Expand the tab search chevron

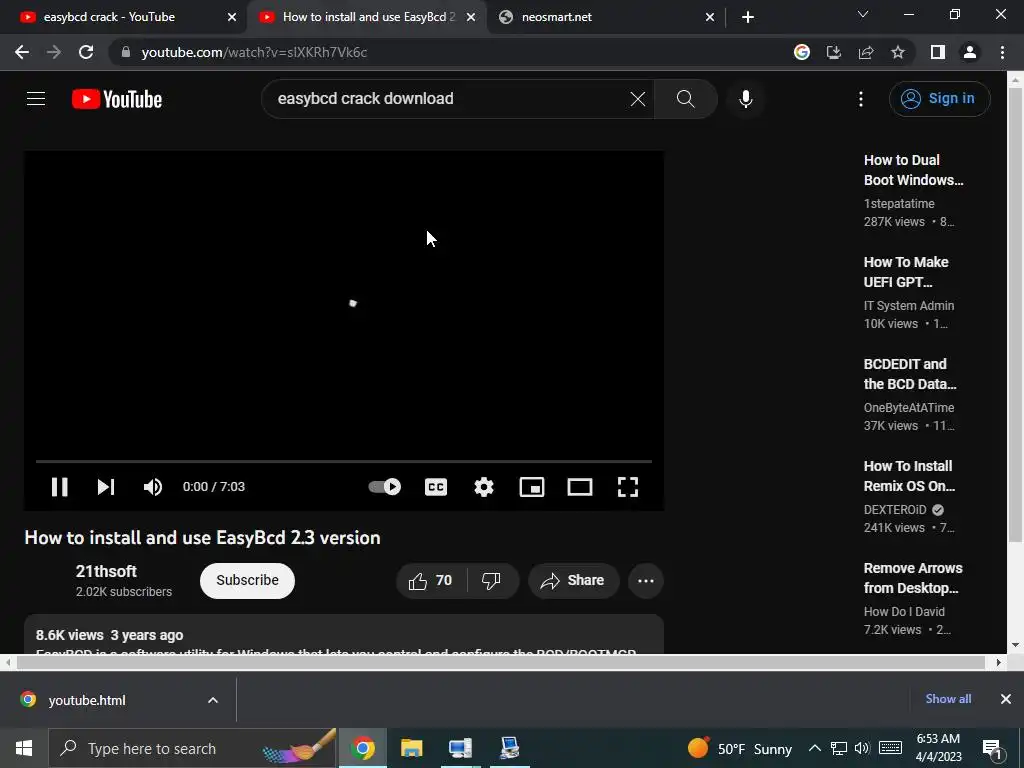tap(863, 14)
